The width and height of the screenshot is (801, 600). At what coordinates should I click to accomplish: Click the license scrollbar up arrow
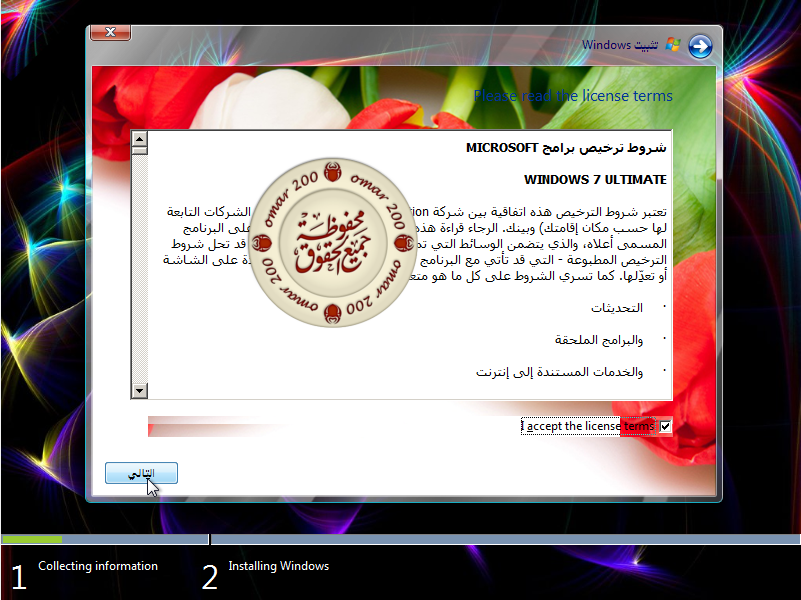tap(139, 138)
